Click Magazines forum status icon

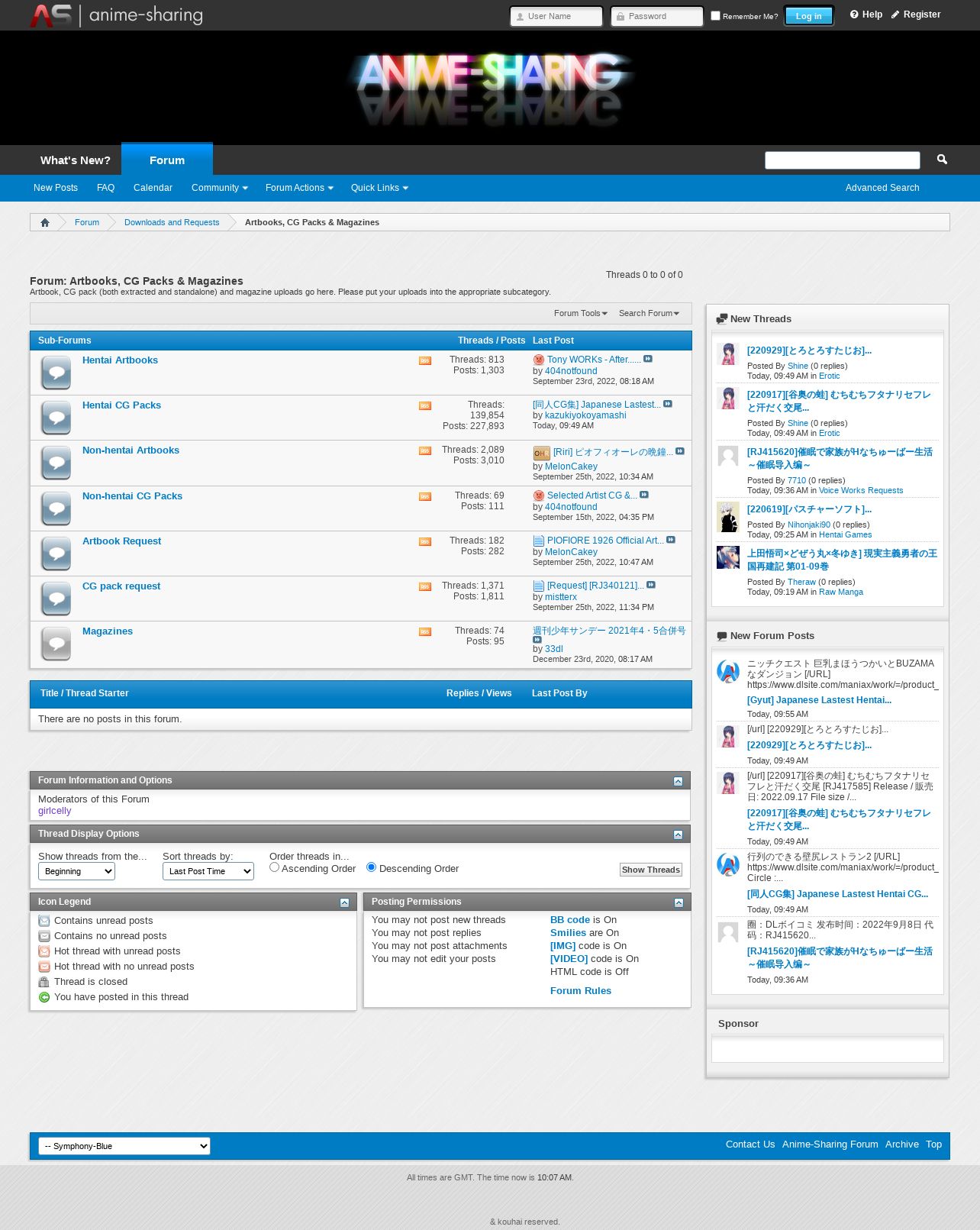(x=56, y=644)
